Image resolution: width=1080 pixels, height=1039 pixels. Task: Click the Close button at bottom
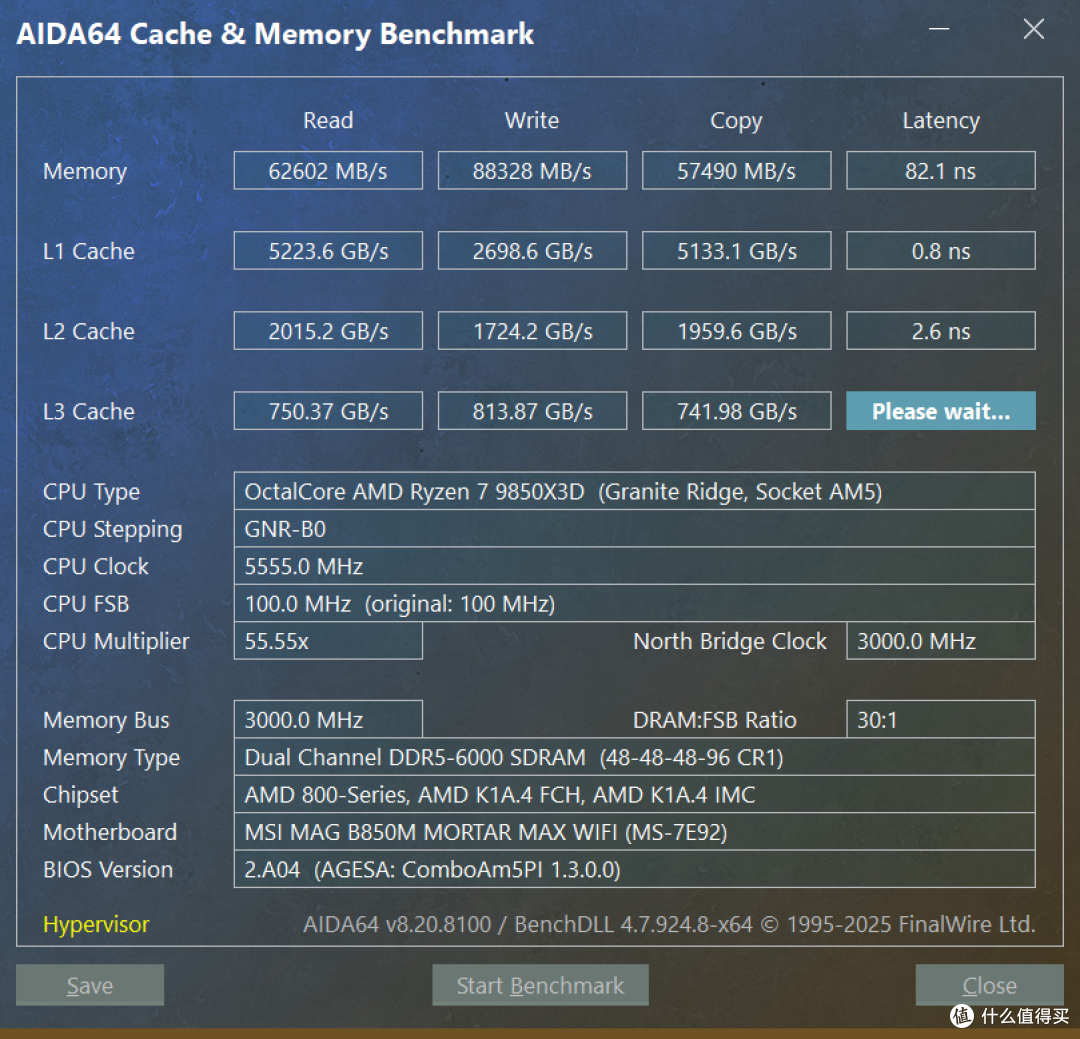point(989,985)
